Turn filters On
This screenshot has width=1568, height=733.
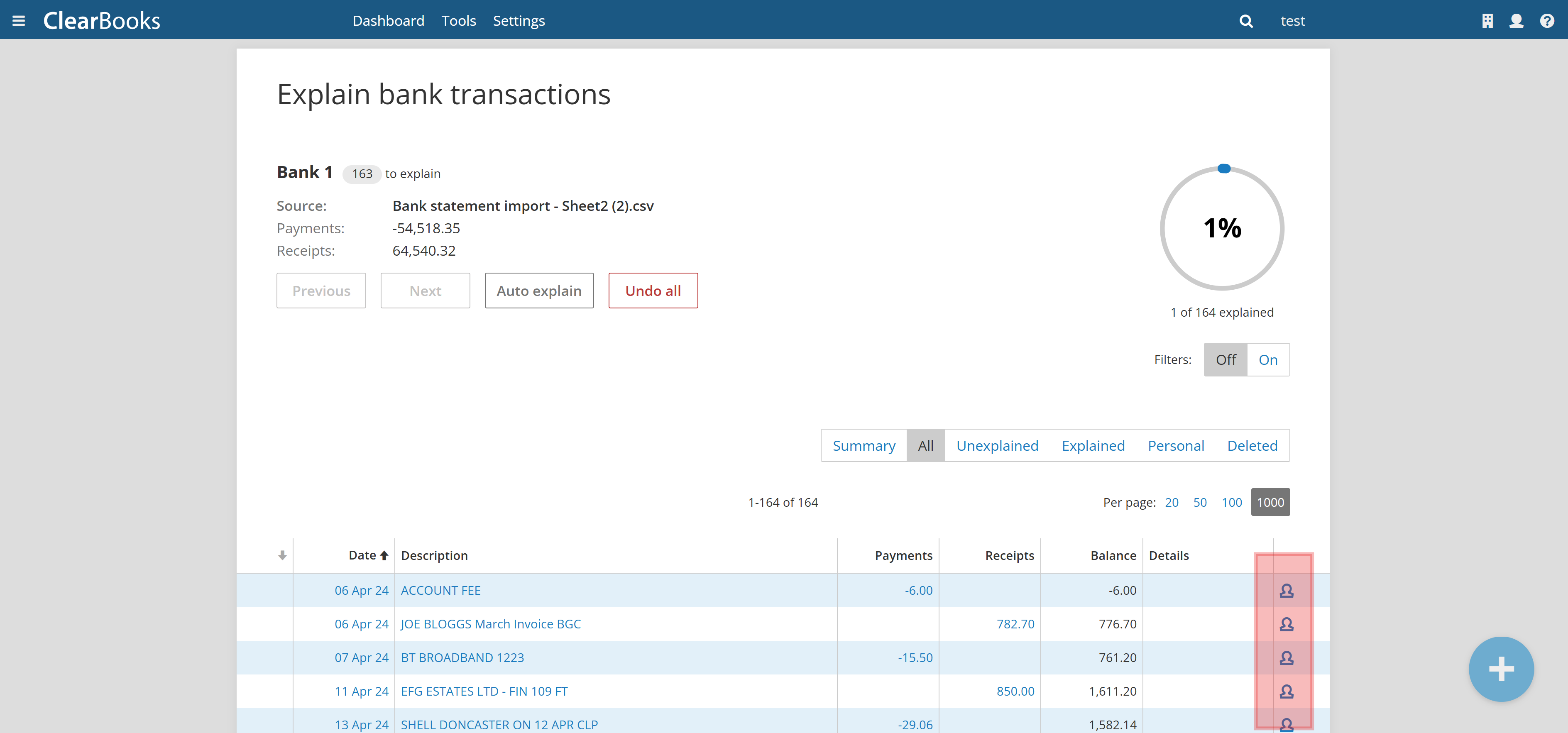pyautogui.click(x=1268, y=360)
